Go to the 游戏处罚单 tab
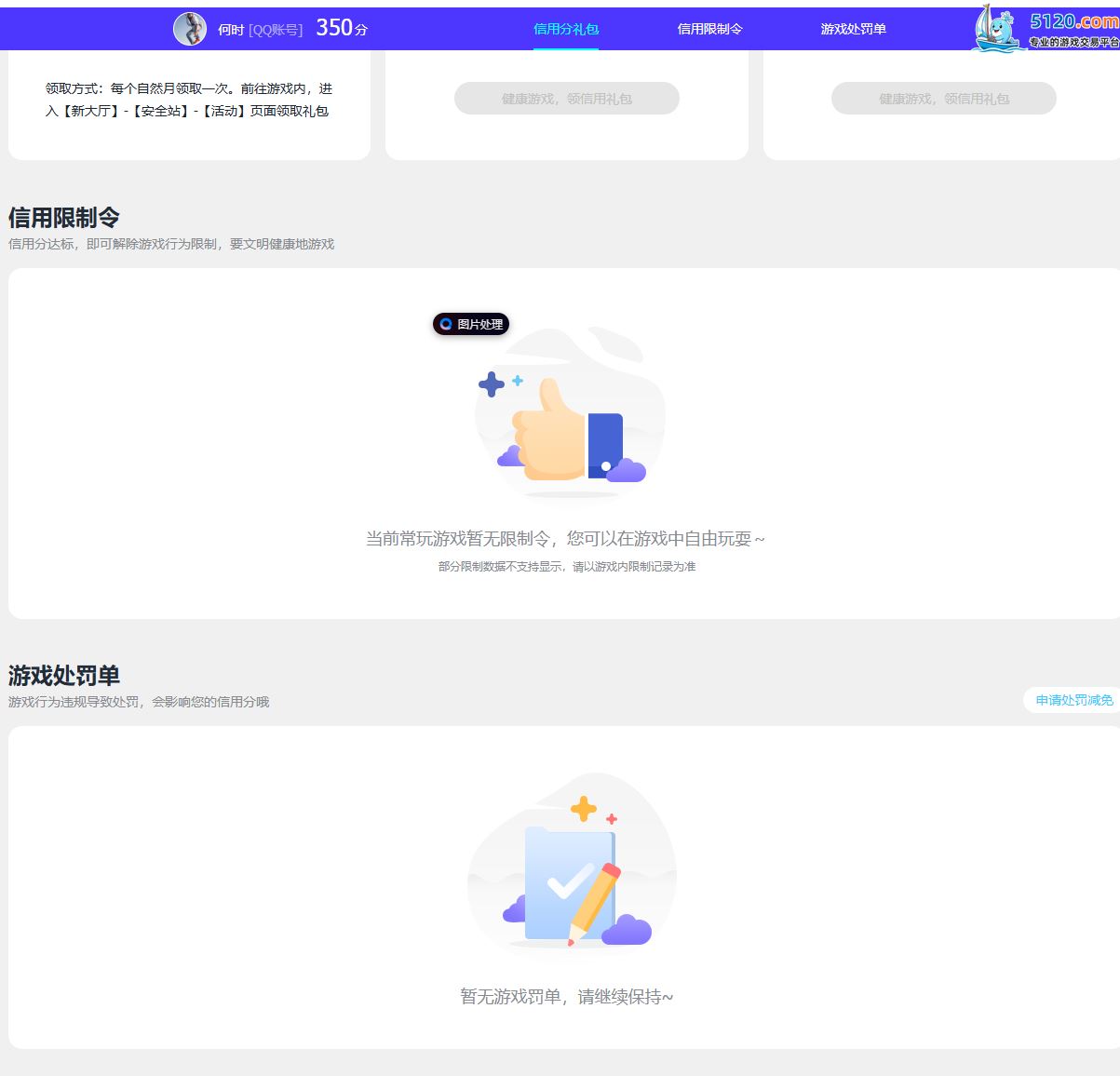This screenshot has width=1120, height=1076. [x=853, y=29]
